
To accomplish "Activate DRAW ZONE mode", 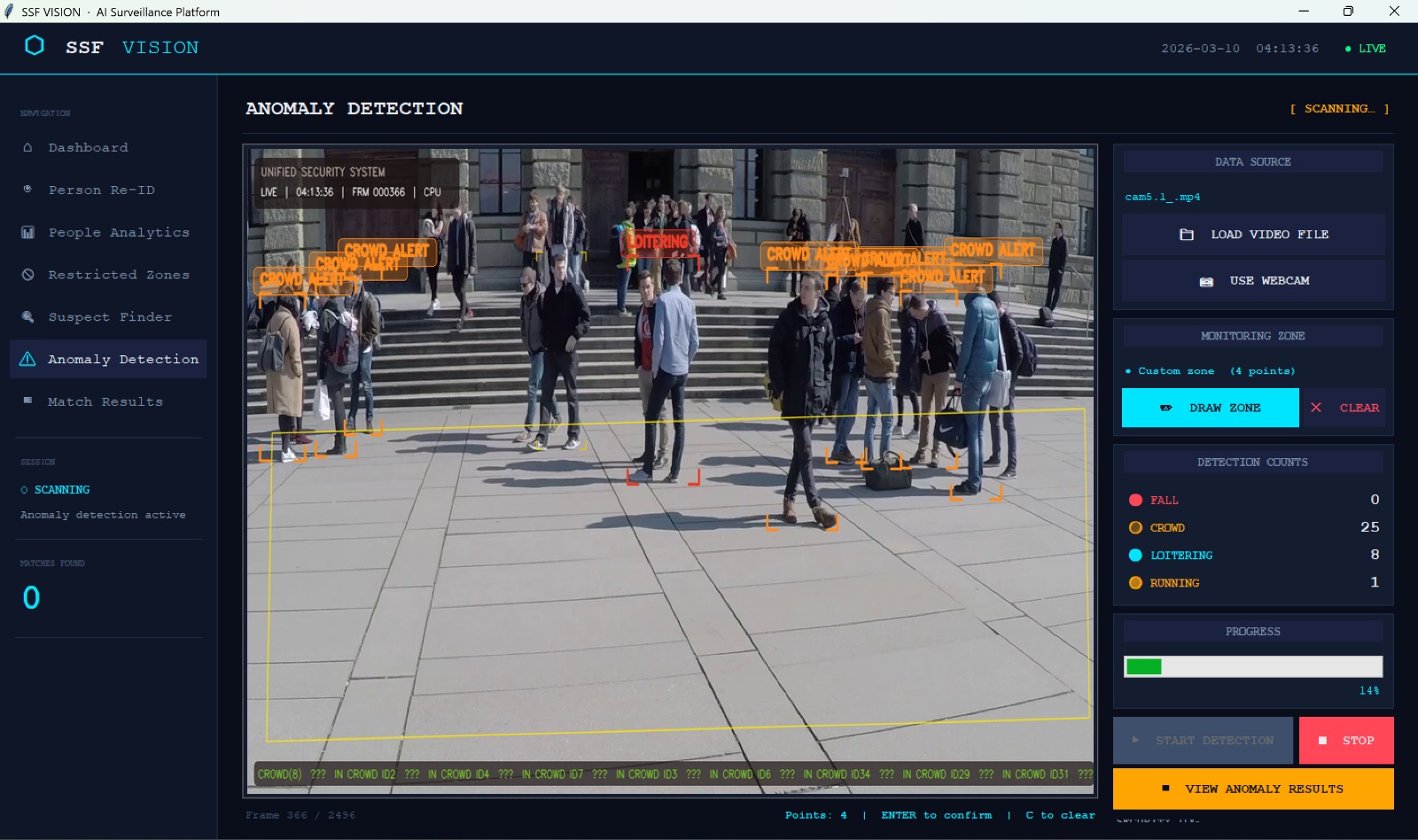I will point(1211,408).
